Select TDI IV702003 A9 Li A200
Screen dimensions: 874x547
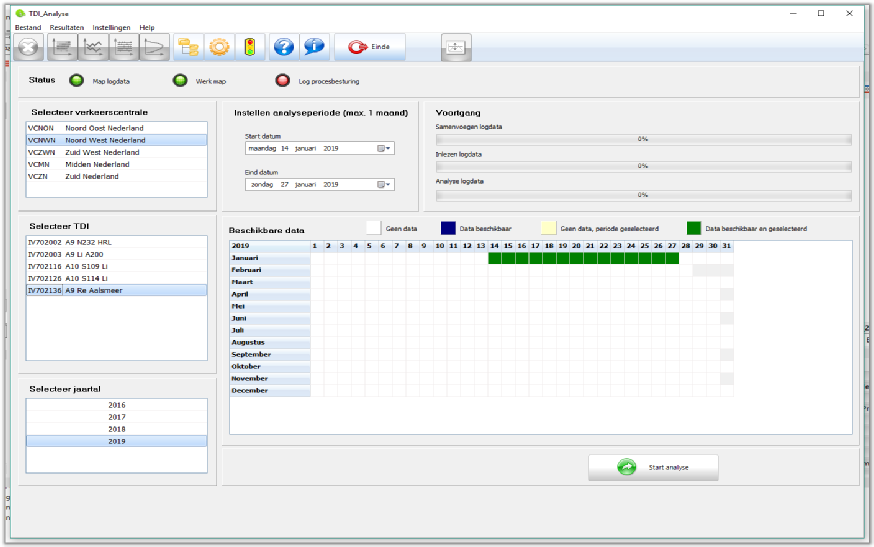pos(116,254)
